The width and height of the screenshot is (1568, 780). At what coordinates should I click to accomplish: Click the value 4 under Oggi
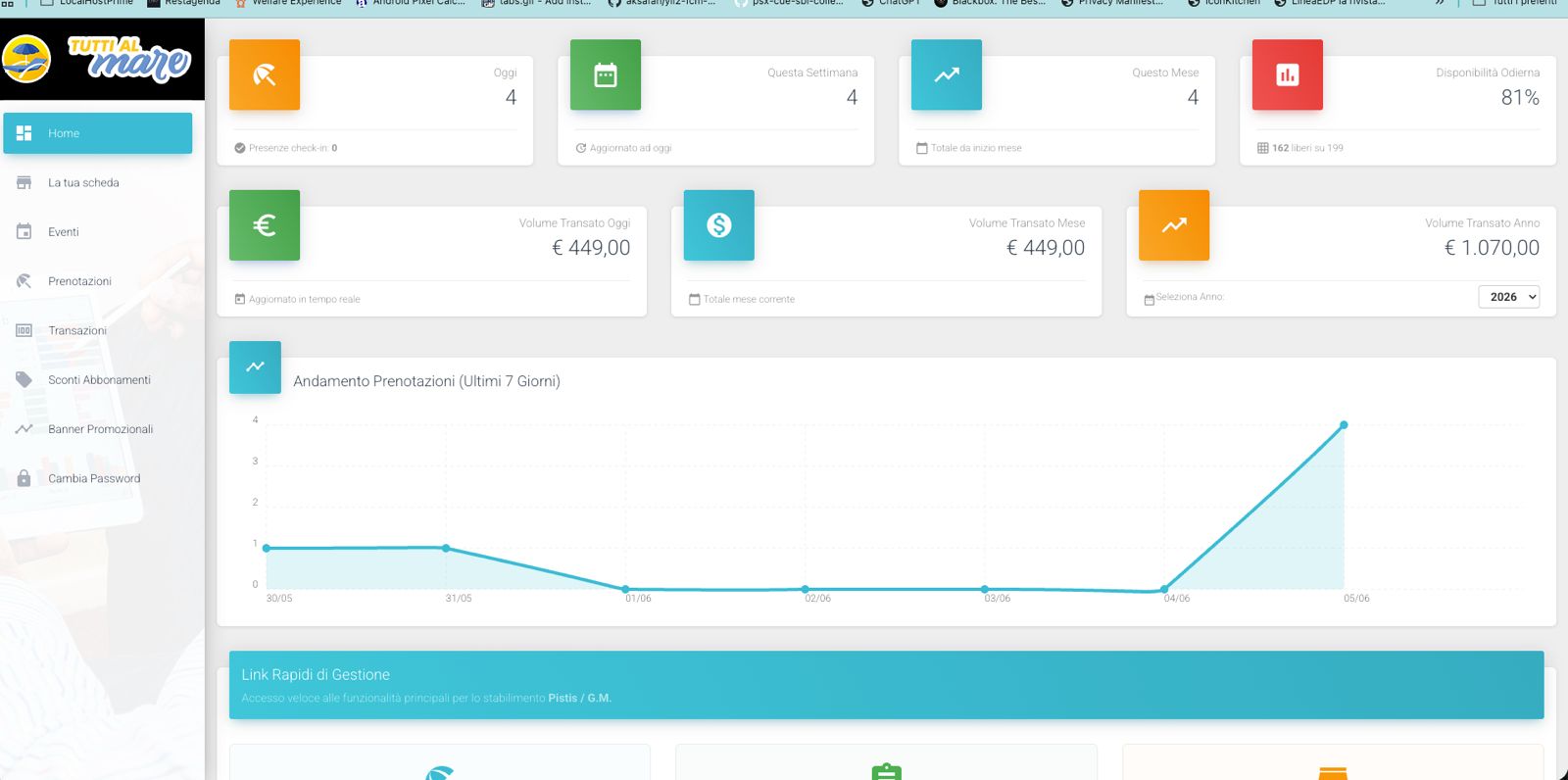click(511, 97)
